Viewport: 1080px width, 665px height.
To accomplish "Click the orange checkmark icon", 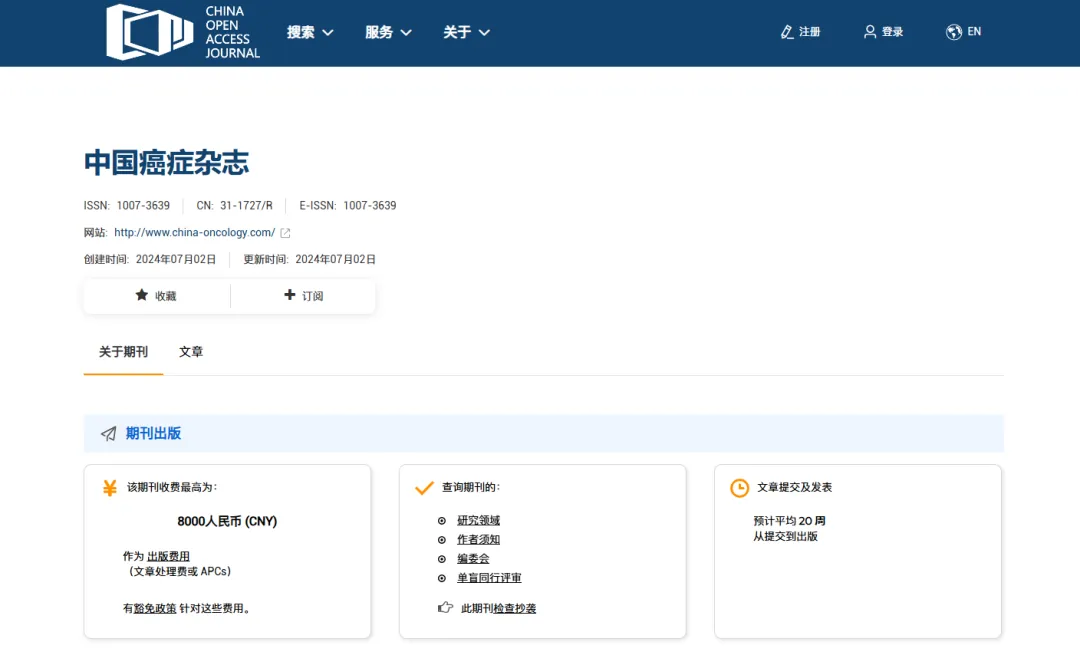I will click(x=424, y=488).
